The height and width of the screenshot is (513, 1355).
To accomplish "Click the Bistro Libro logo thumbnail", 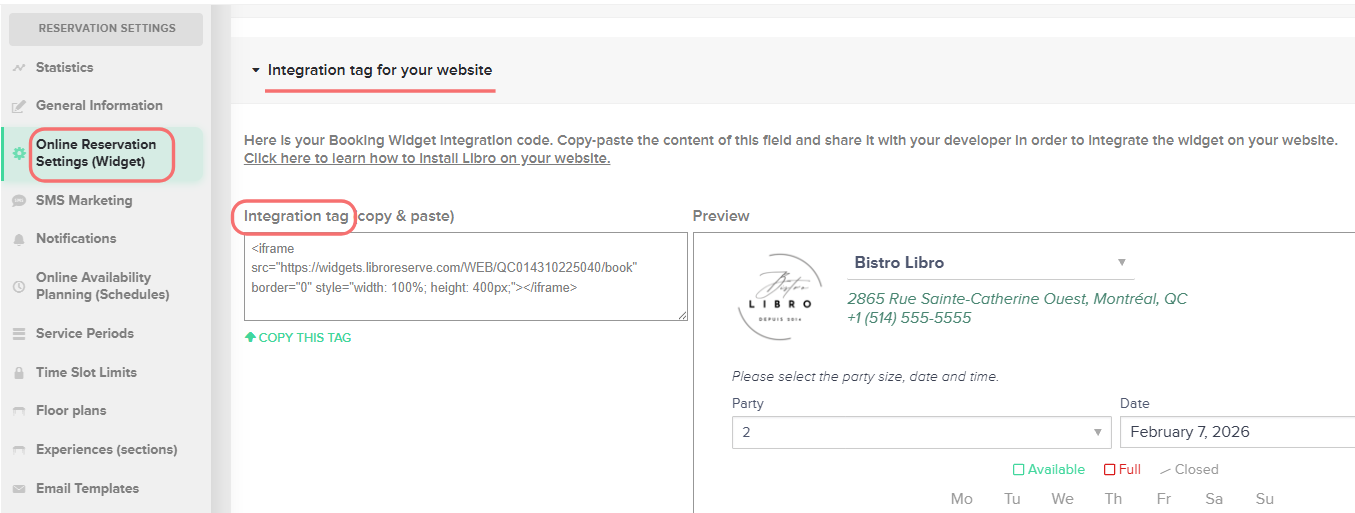I will coord(779,296).
